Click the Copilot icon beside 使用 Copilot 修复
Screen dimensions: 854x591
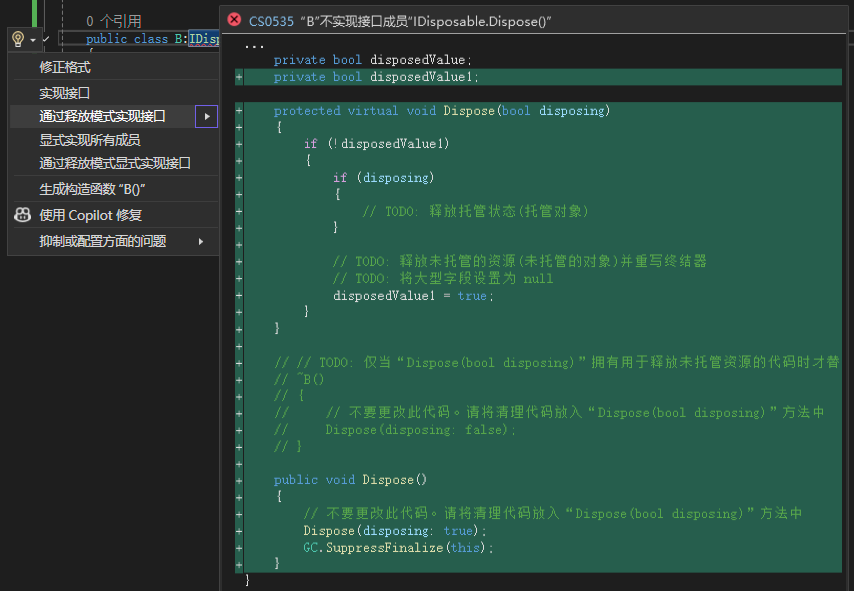pos(22,215)
